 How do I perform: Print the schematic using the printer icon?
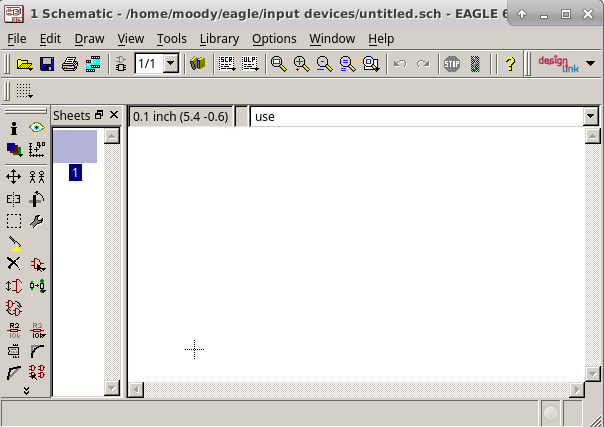click(x=70, y=64)
